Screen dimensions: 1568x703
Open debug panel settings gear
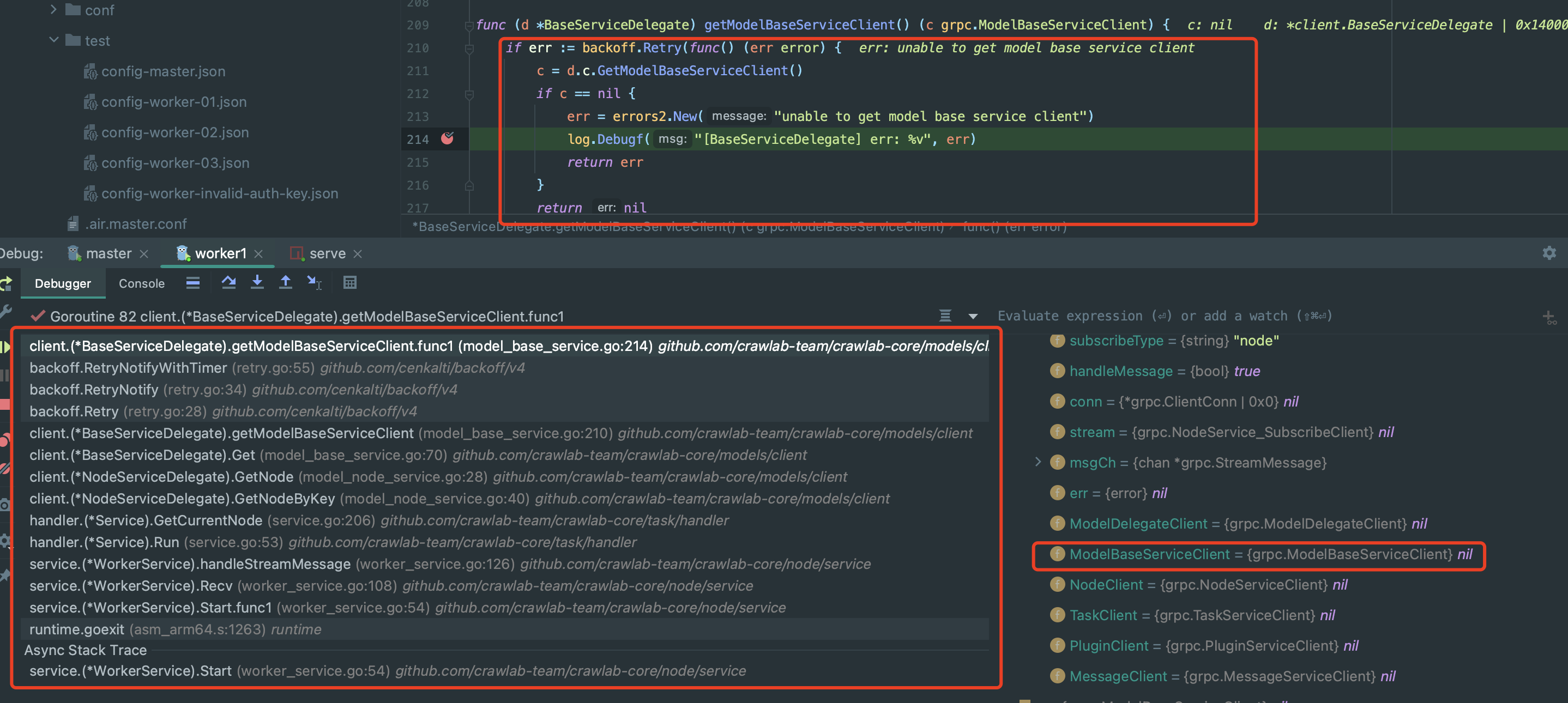click(1549, 253)
